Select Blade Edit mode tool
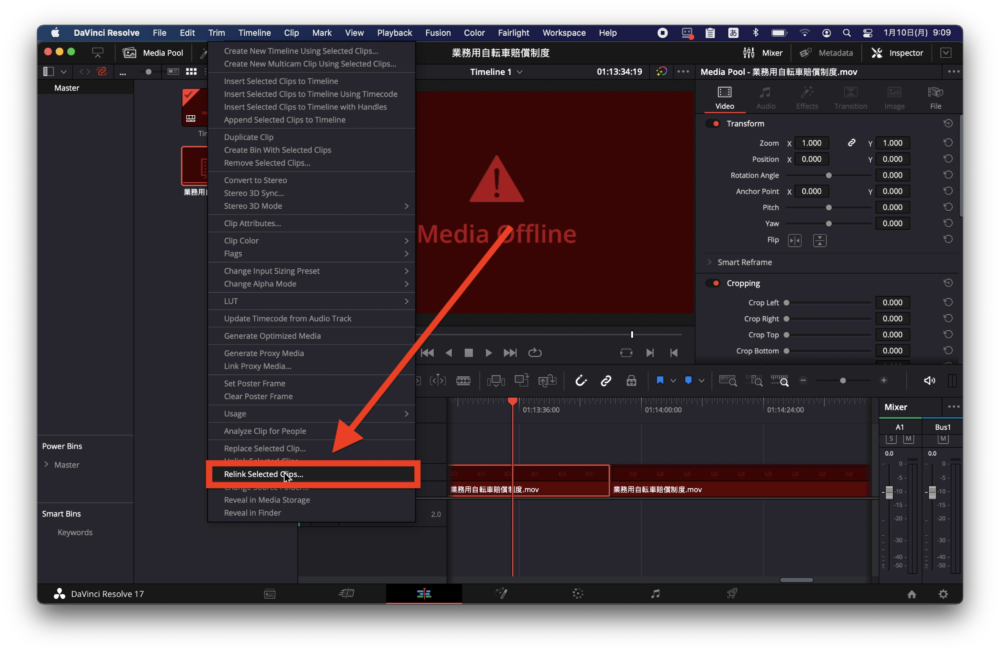 click(463, 381)
